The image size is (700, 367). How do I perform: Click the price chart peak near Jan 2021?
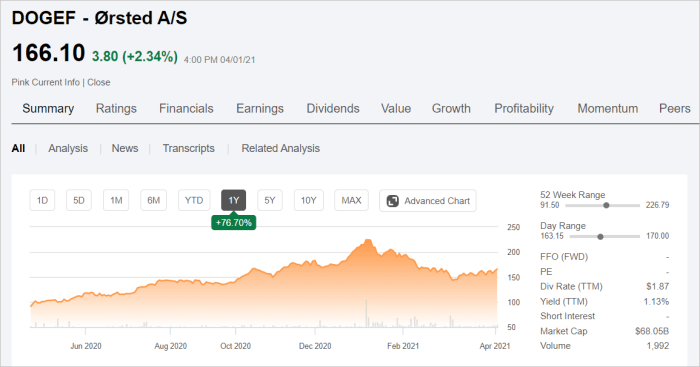[368, 241]
